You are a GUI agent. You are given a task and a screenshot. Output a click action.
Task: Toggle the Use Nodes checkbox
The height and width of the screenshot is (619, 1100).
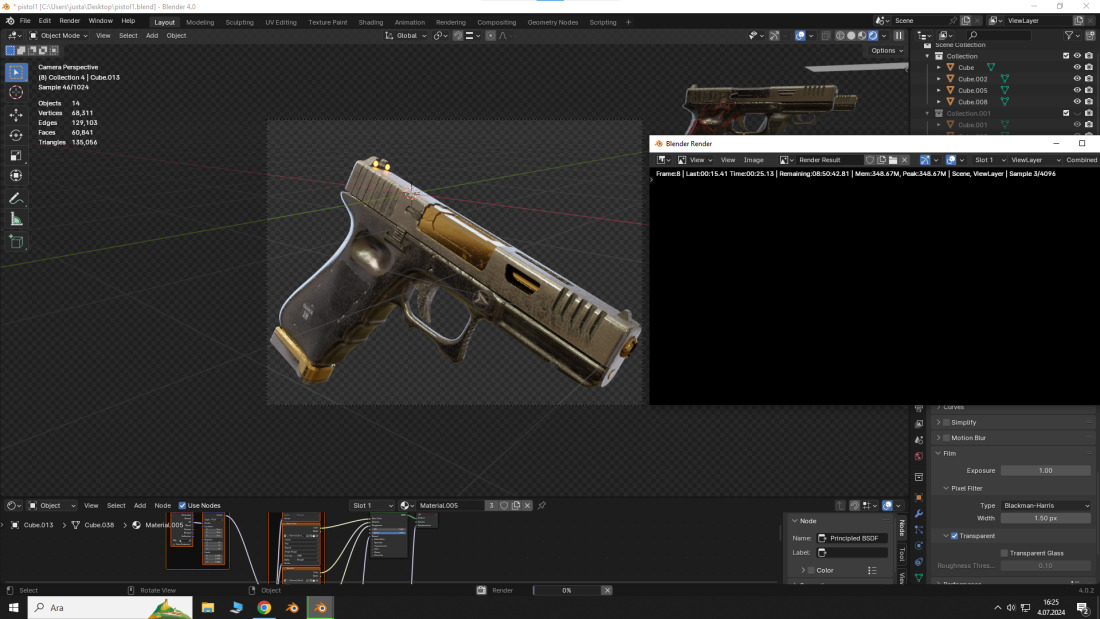click(x=182, y=505)
